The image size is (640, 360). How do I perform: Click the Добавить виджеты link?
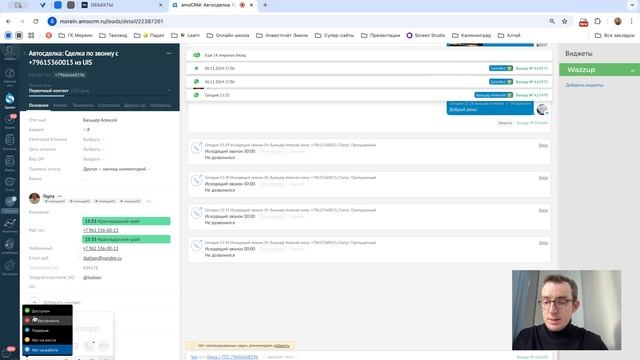click(x=584, y=85)
